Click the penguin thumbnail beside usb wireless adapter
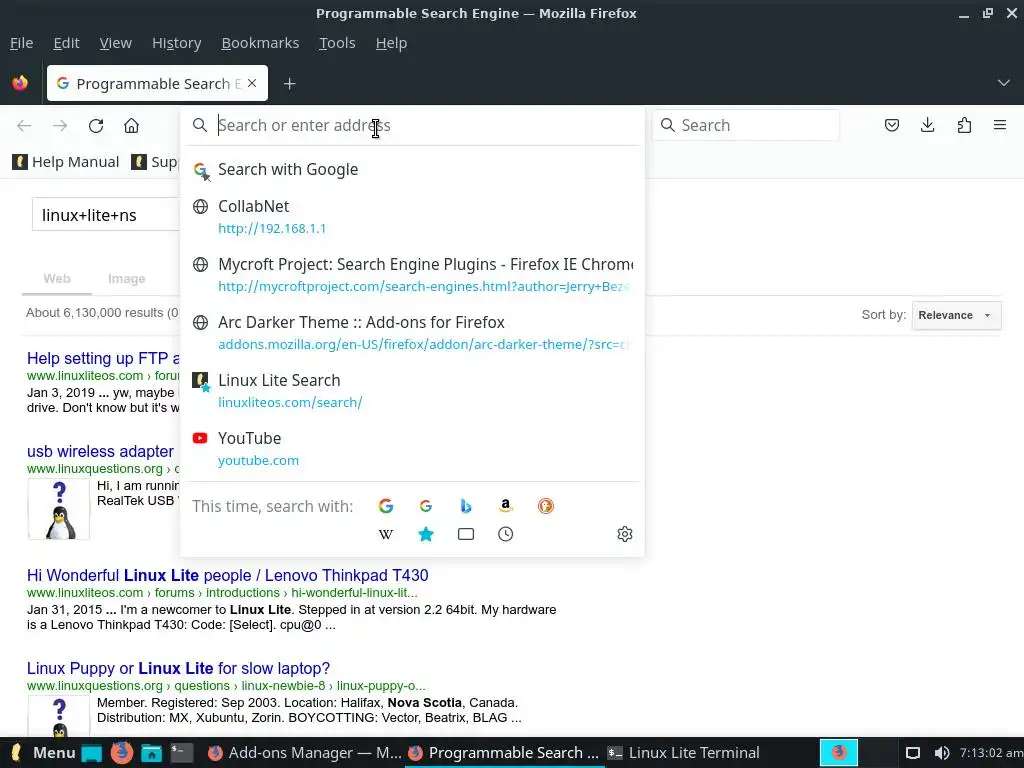This screenshot has height=768, width=1024. point(59,509)
